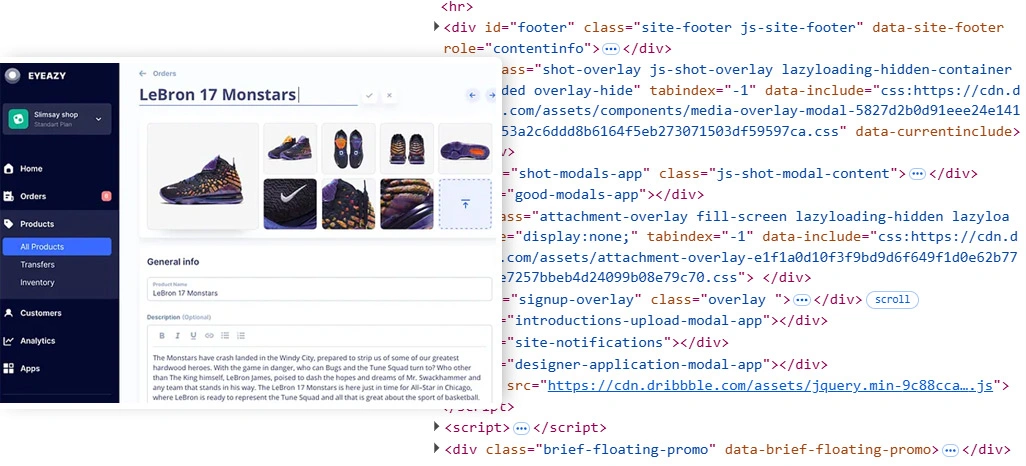Go to next product arrow

(x=491, y=96)
